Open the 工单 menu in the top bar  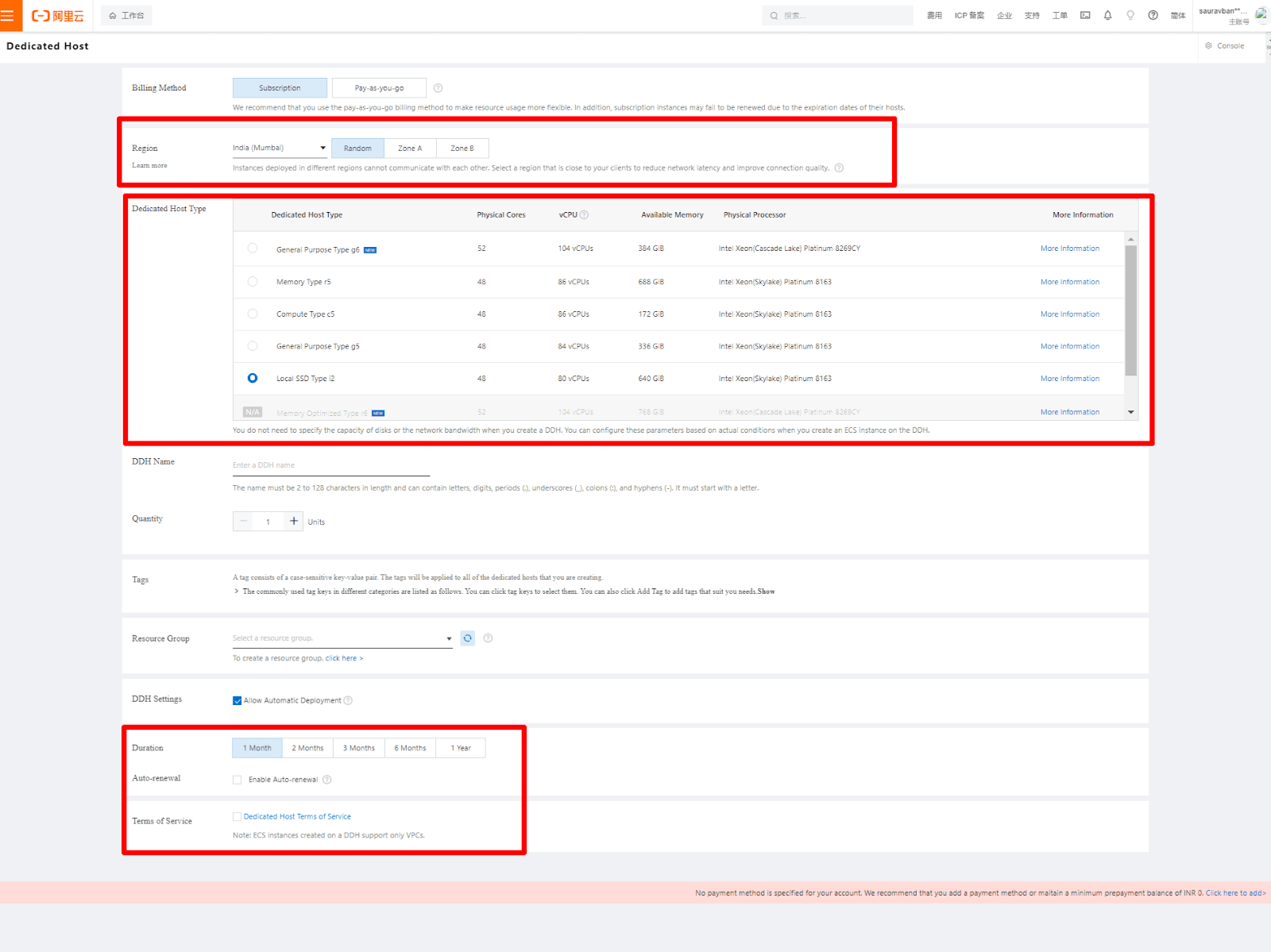click(1060, 15)
